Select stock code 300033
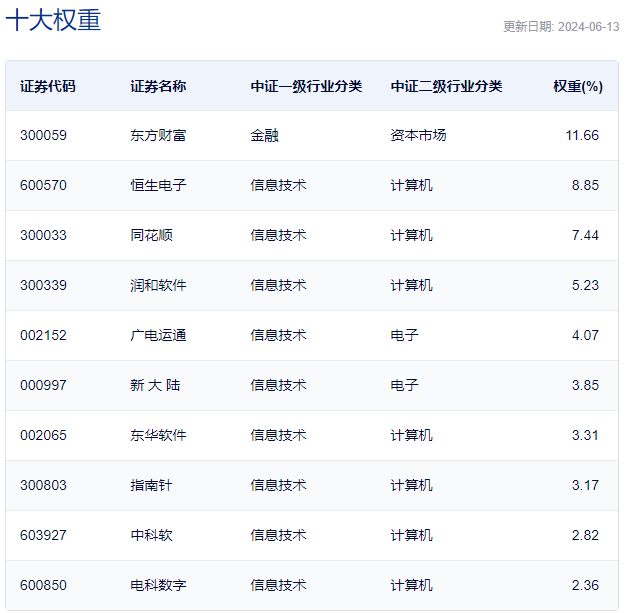Viewport: 632px width, 613px height. [43, 235]
